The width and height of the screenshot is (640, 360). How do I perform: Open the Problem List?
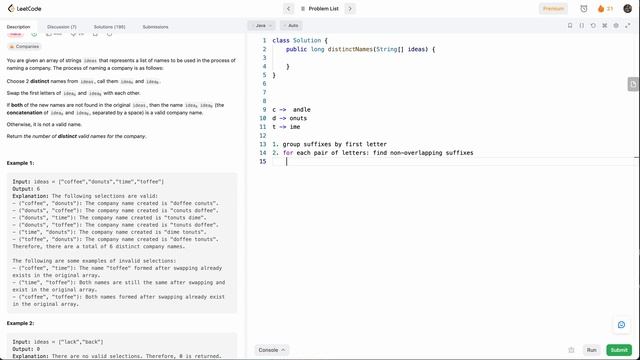320,9
